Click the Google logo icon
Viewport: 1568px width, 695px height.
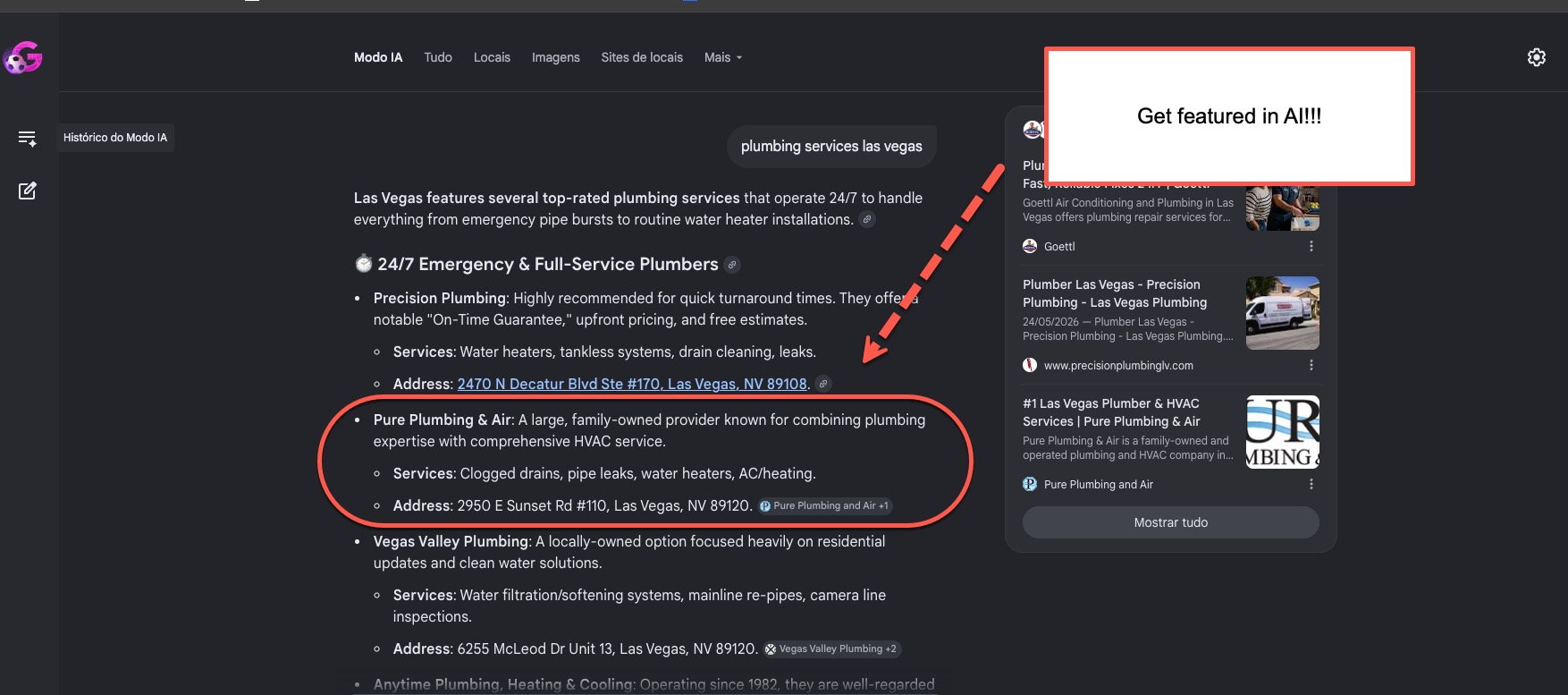click(x=23, y=58)
